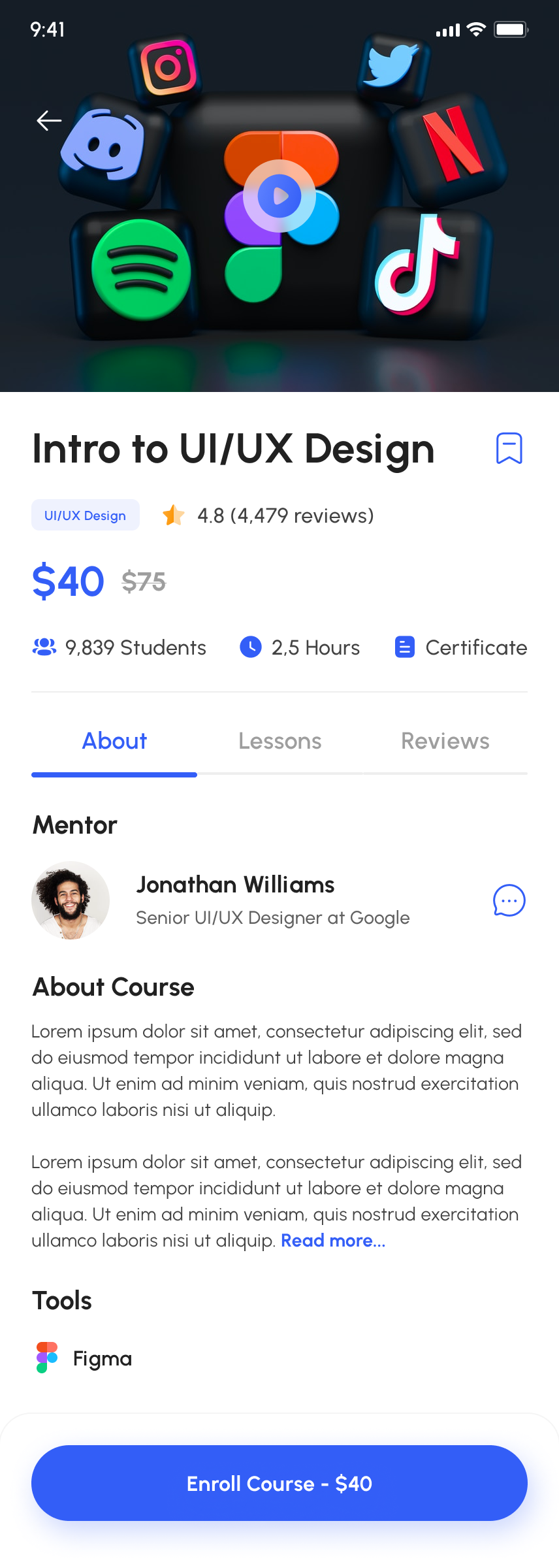The width and height of the screenshot is (559, 1568).
Task: Message the mentor via chat icon
Action: click(x=509, y=900)
